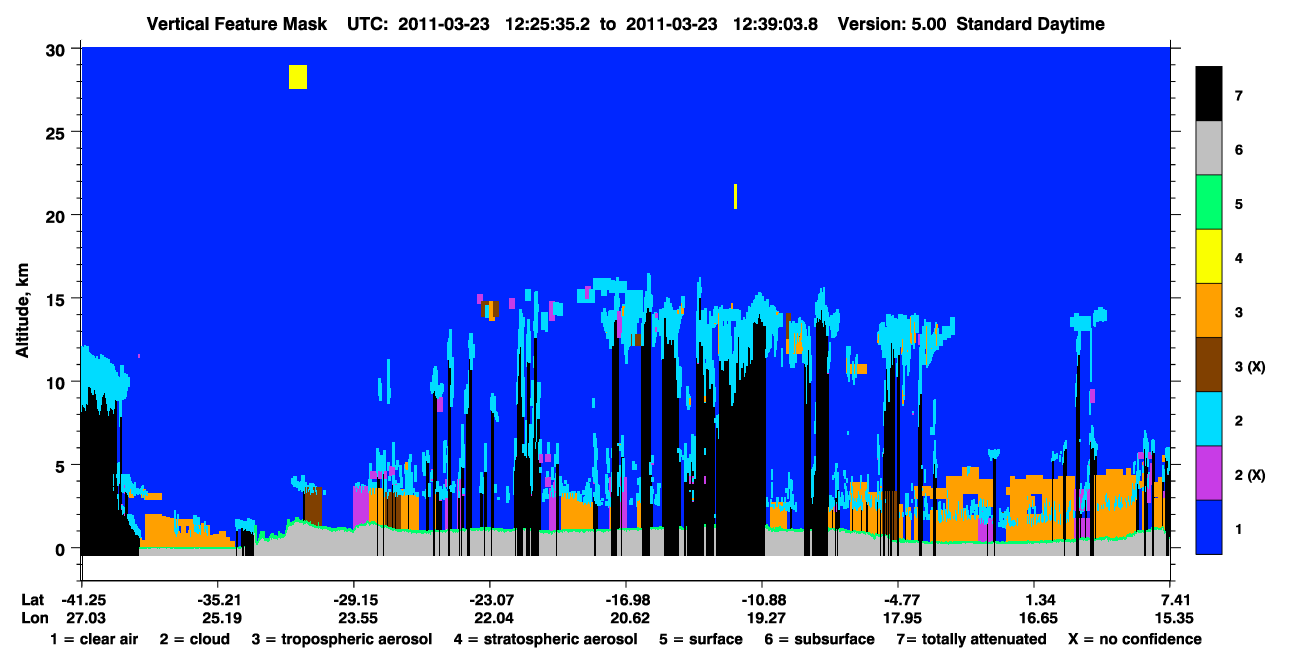Click legend text 'X = no confidence'
This screenshot has height=667, width=1300.
click(x=1135, y=639)
